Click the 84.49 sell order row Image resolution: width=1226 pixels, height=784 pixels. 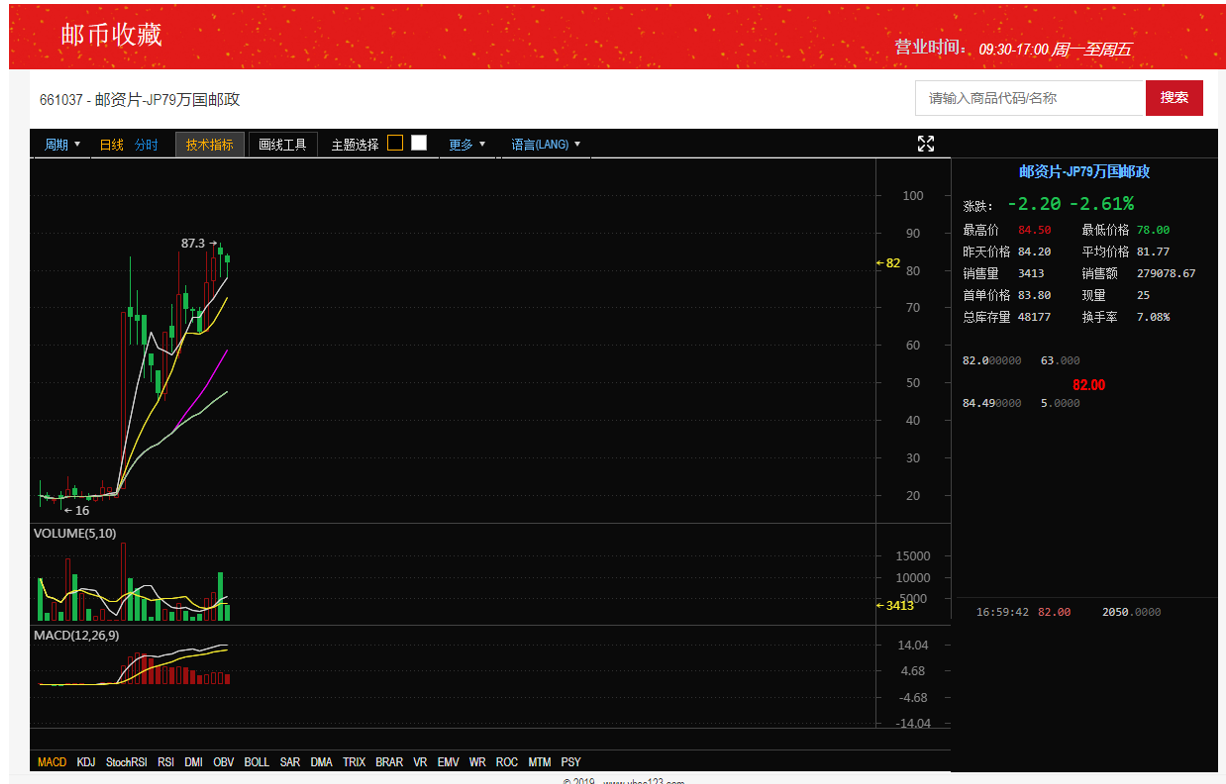(x=1021, y=403)
